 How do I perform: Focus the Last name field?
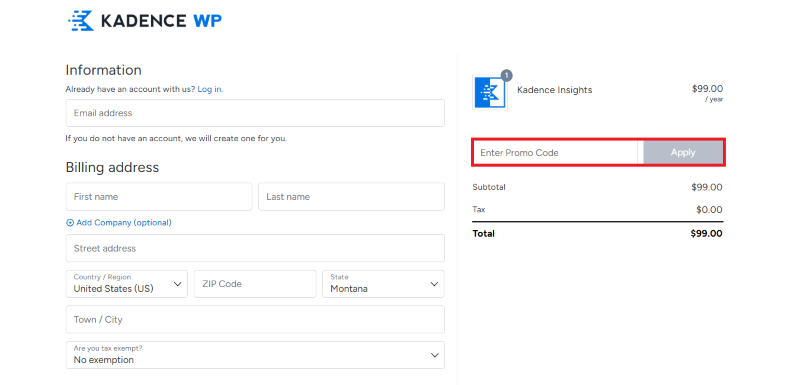[351, 197]
